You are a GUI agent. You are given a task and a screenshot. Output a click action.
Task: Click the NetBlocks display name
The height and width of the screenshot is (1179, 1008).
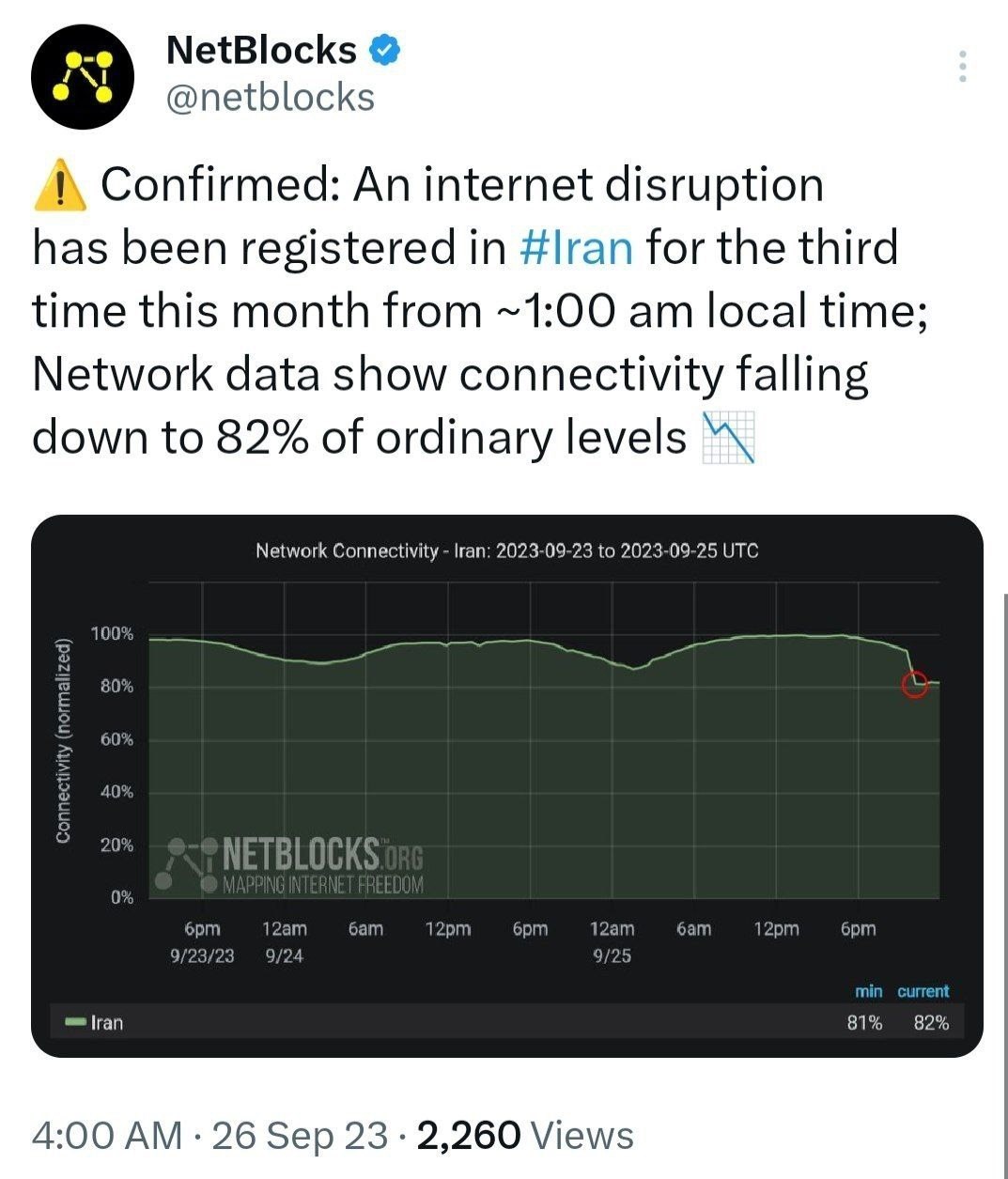click(x=260, y=50)
